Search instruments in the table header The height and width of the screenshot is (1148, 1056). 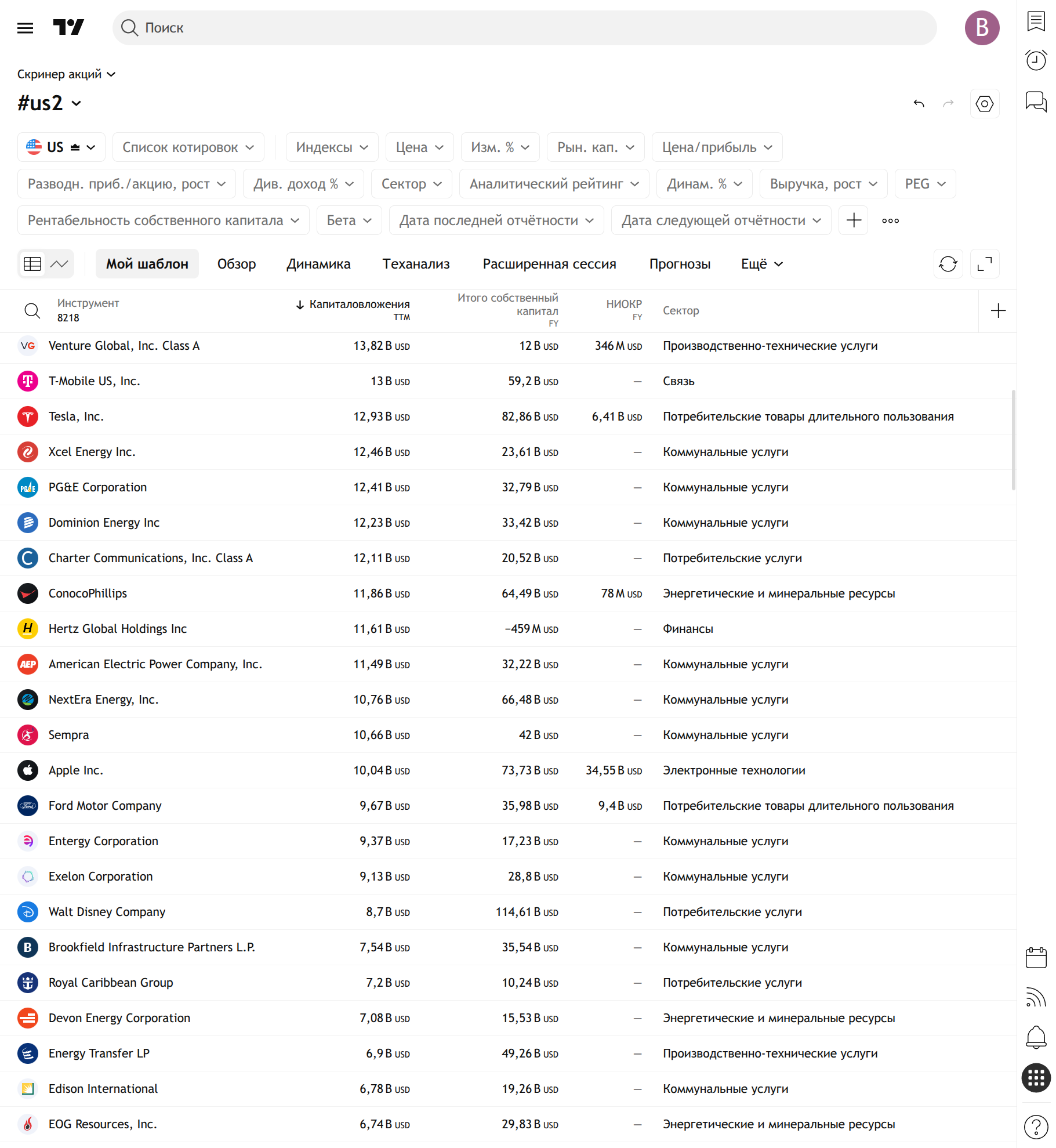pos(32,311)
